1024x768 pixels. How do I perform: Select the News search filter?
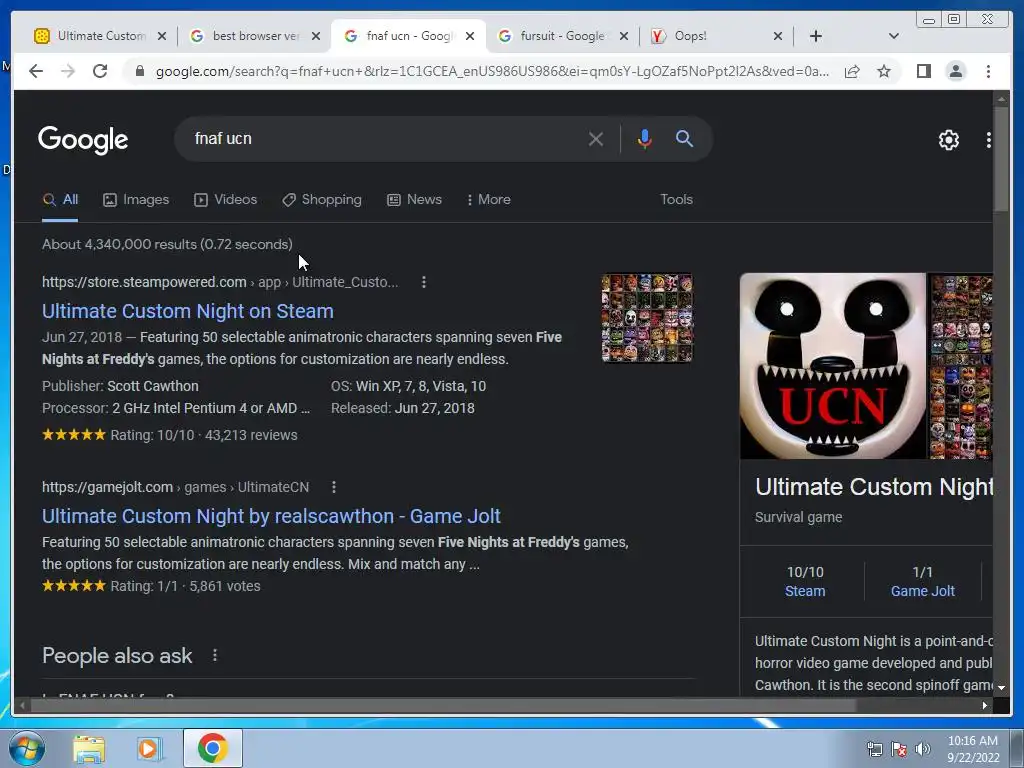414,200
